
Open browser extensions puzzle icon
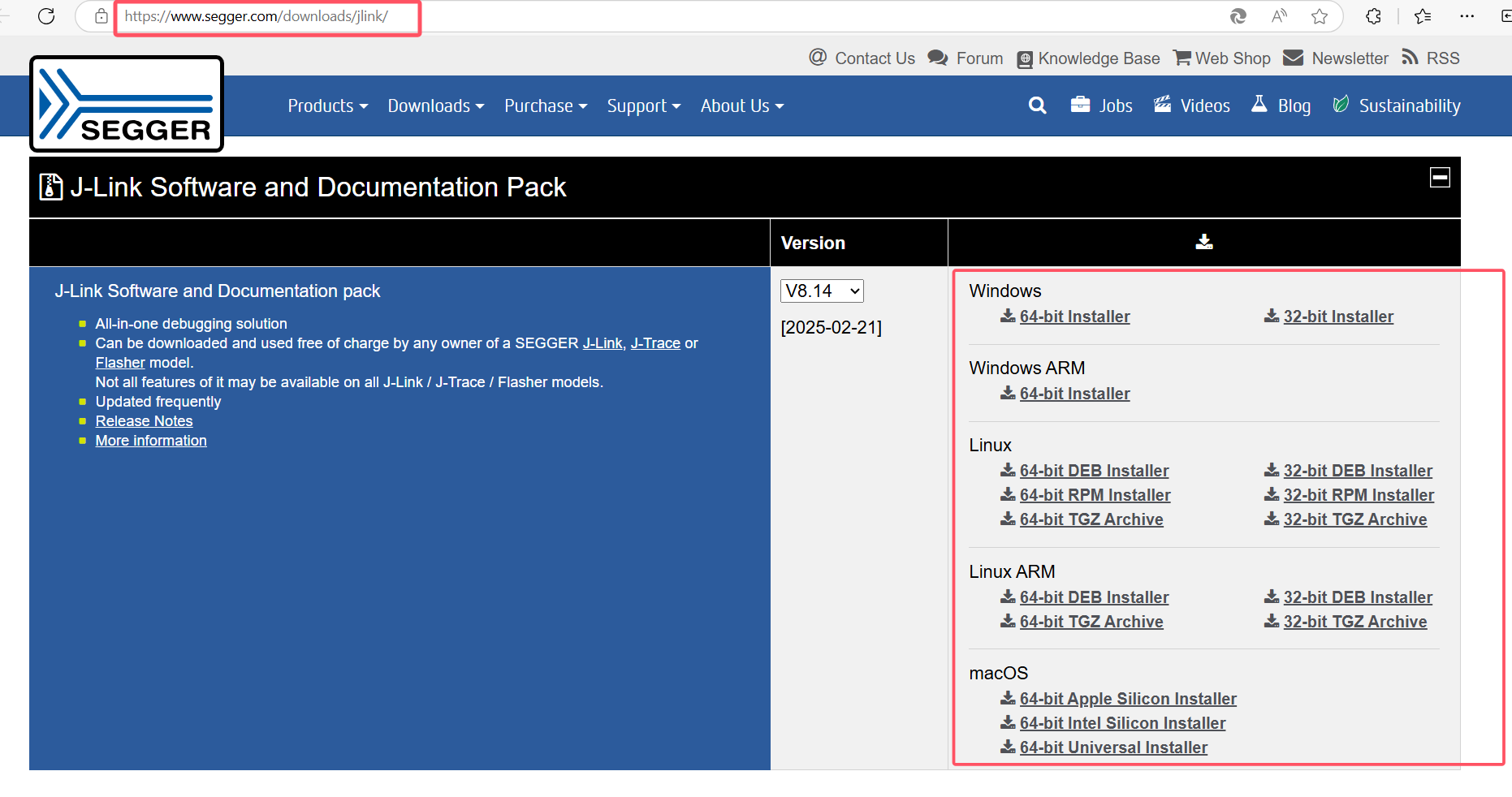1373,16
